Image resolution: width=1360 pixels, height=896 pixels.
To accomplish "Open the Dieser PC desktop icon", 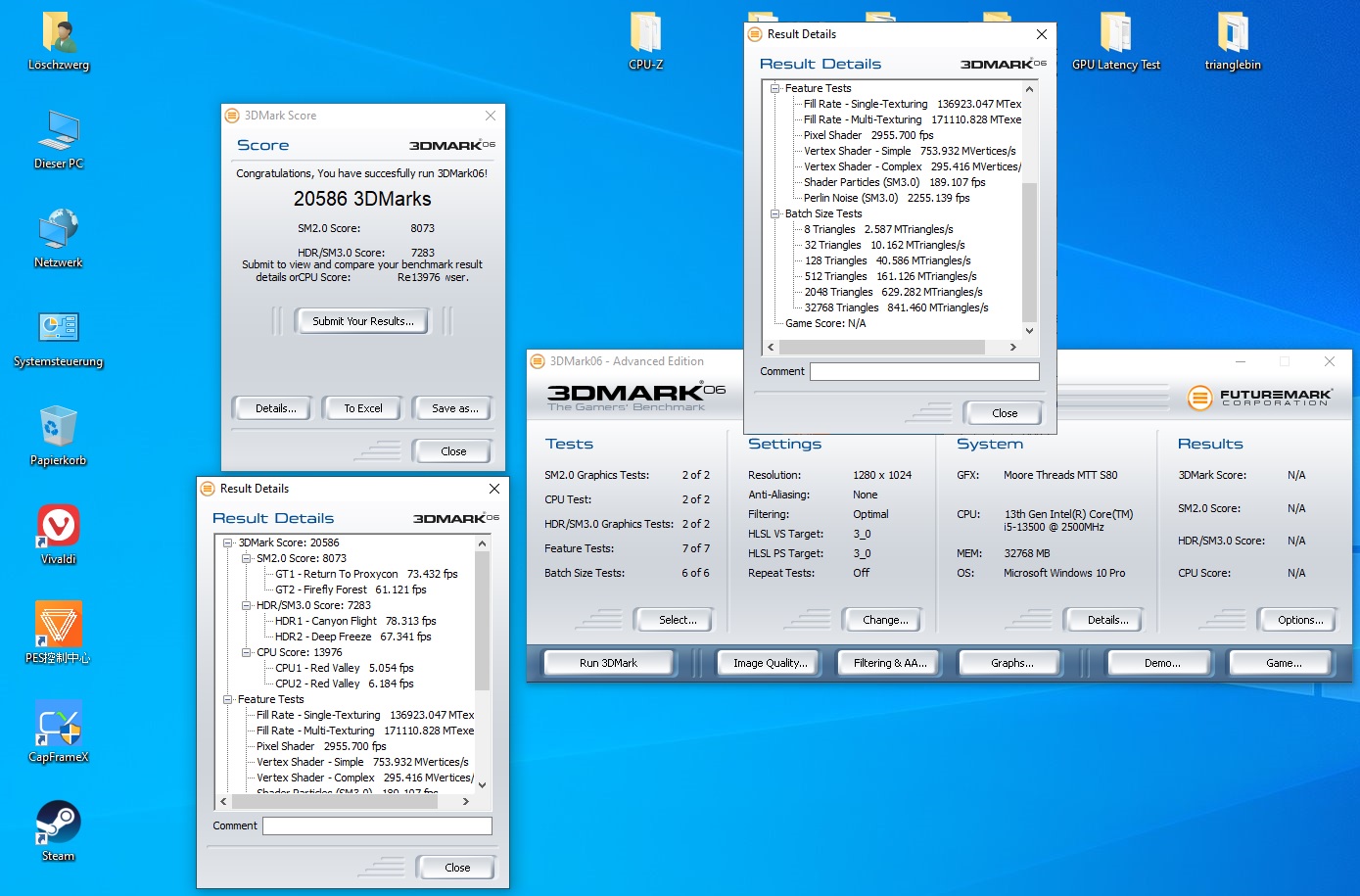I will [59, 140].
